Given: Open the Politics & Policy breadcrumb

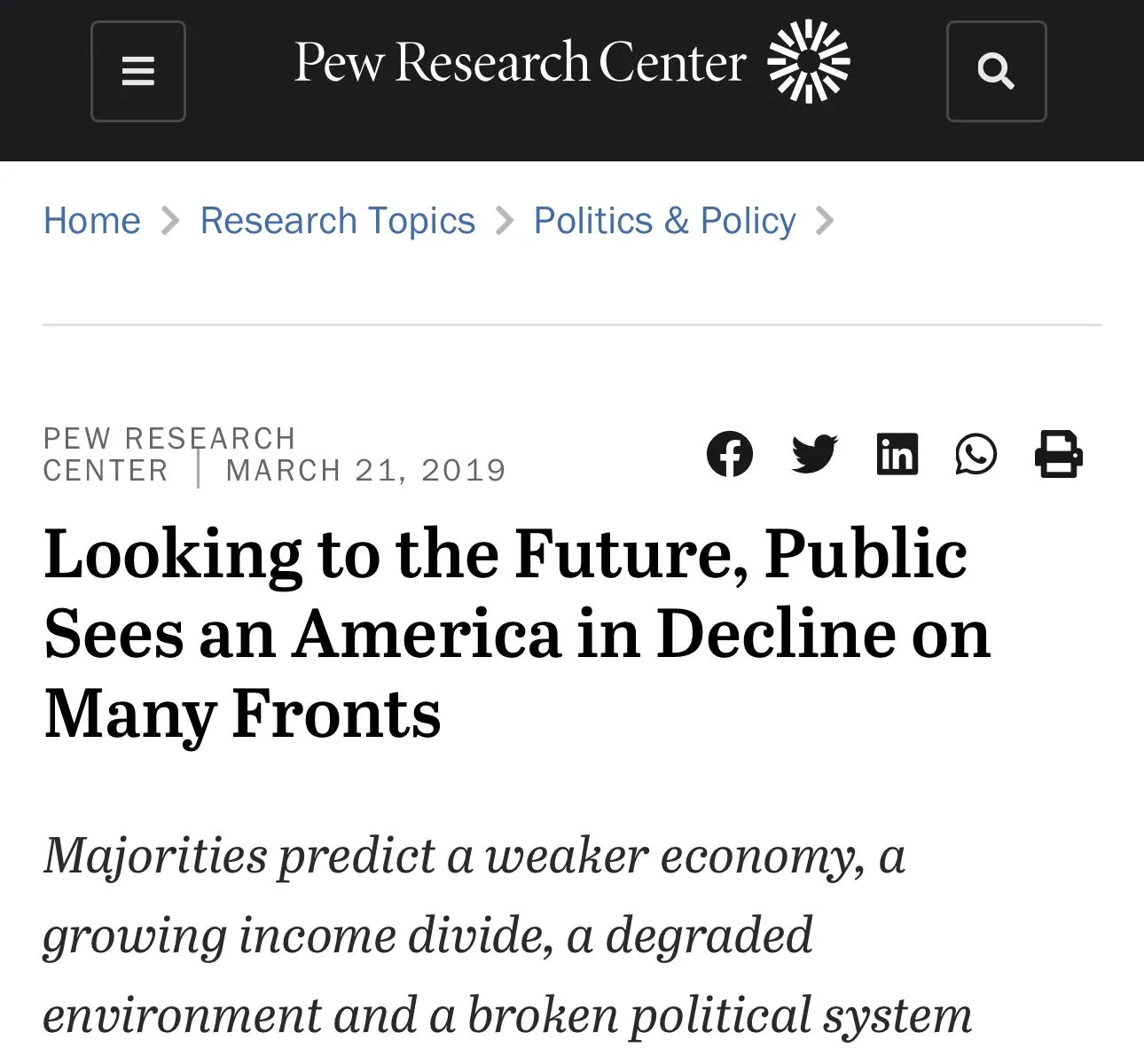Looking at the screenshot, I should click(664, 221).
